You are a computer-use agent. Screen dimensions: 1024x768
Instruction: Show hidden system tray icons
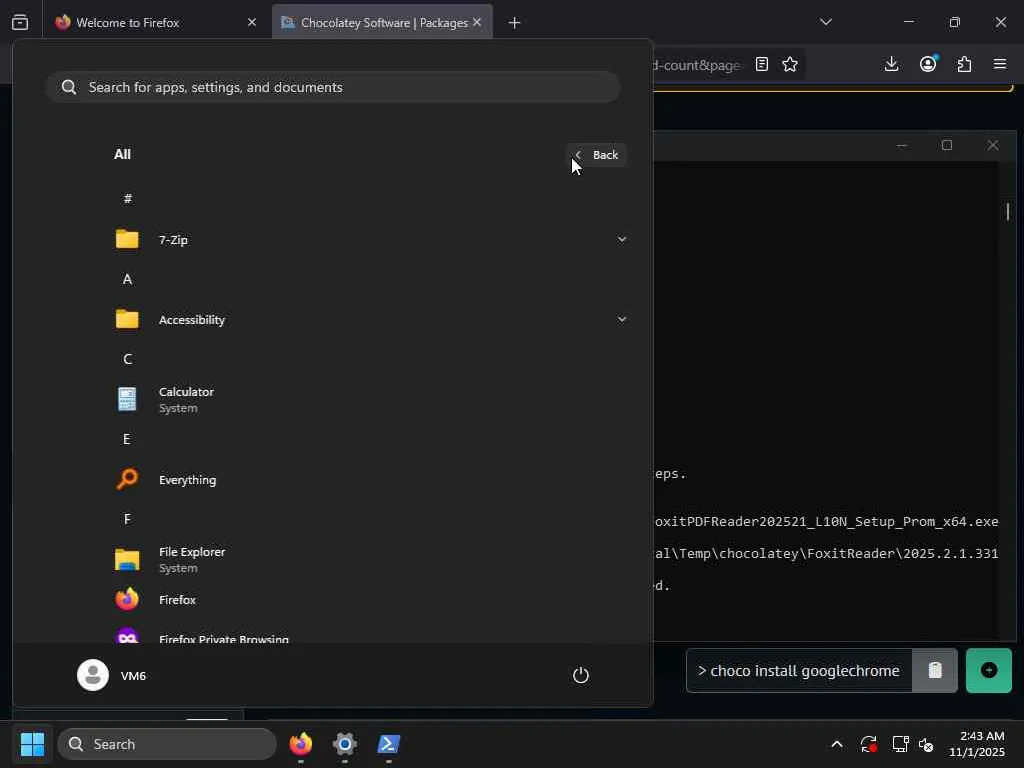[x=837, y=744]
